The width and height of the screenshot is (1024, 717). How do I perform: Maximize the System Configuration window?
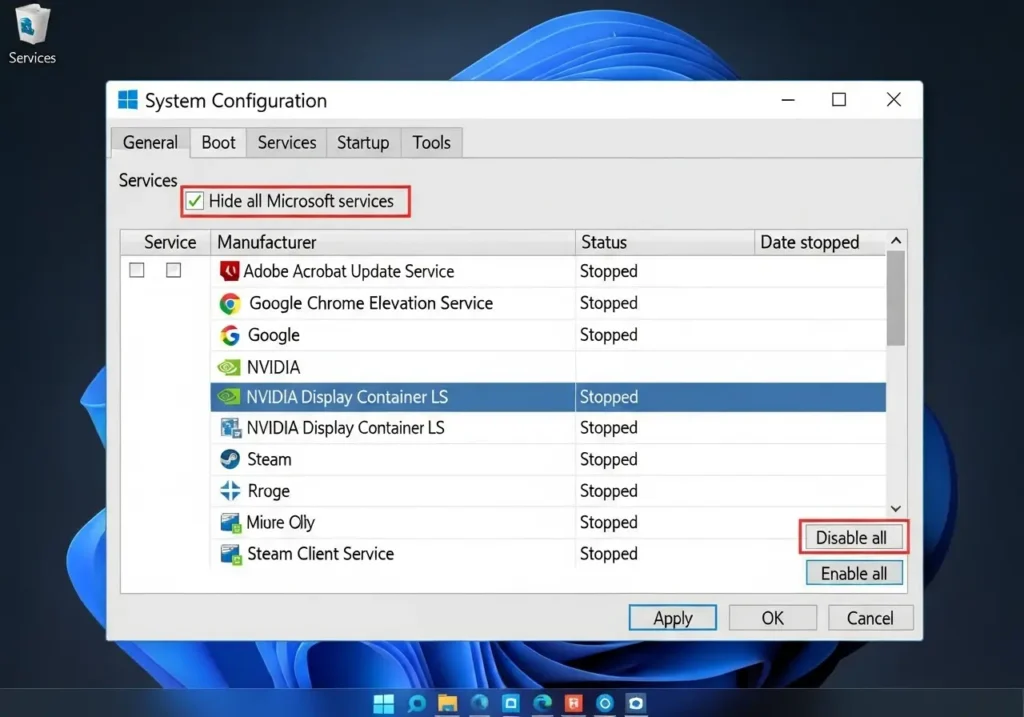pyautogui.click(x=839, y=100)
